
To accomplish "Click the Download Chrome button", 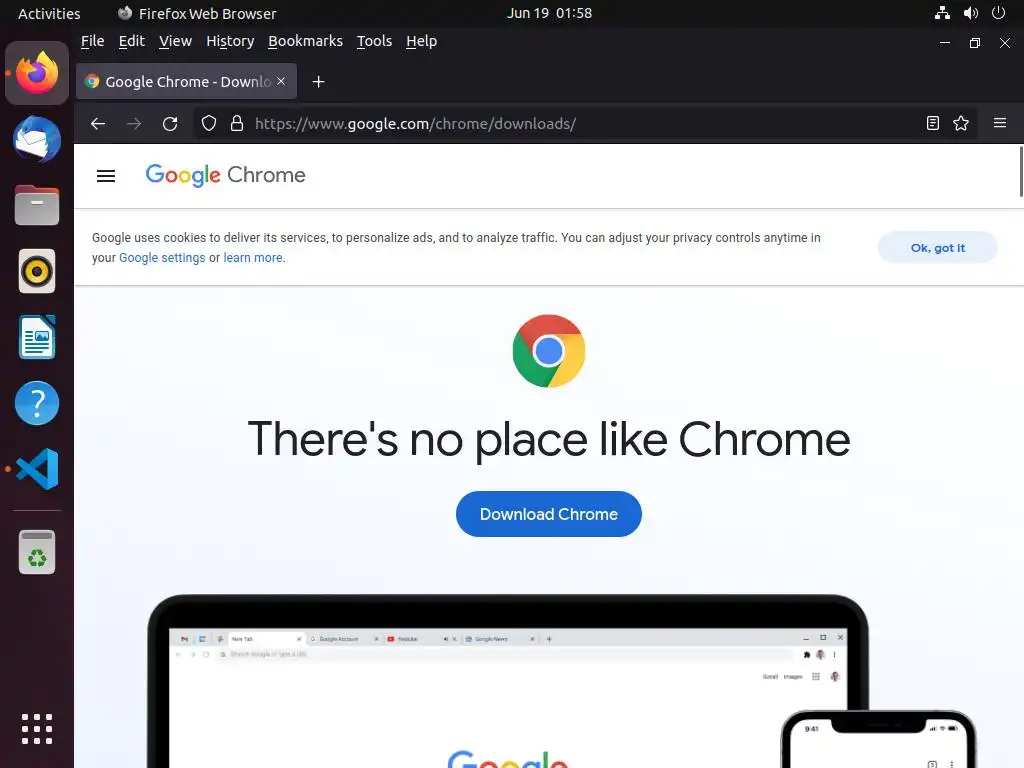I will point(549,514).
